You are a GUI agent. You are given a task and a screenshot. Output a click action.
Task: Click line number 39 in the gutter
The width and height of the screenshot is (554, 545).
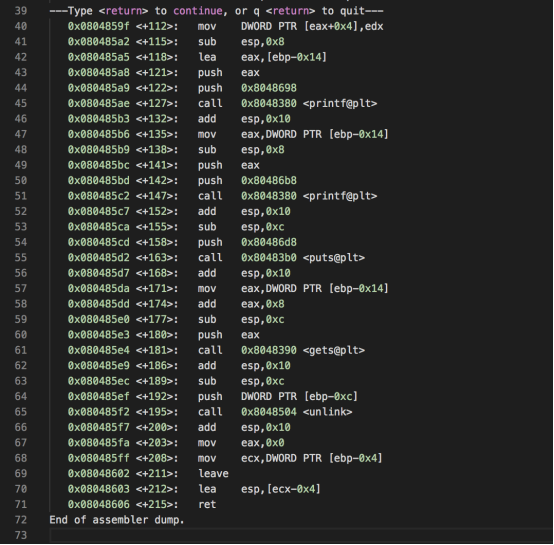click(x=21, y=11)
